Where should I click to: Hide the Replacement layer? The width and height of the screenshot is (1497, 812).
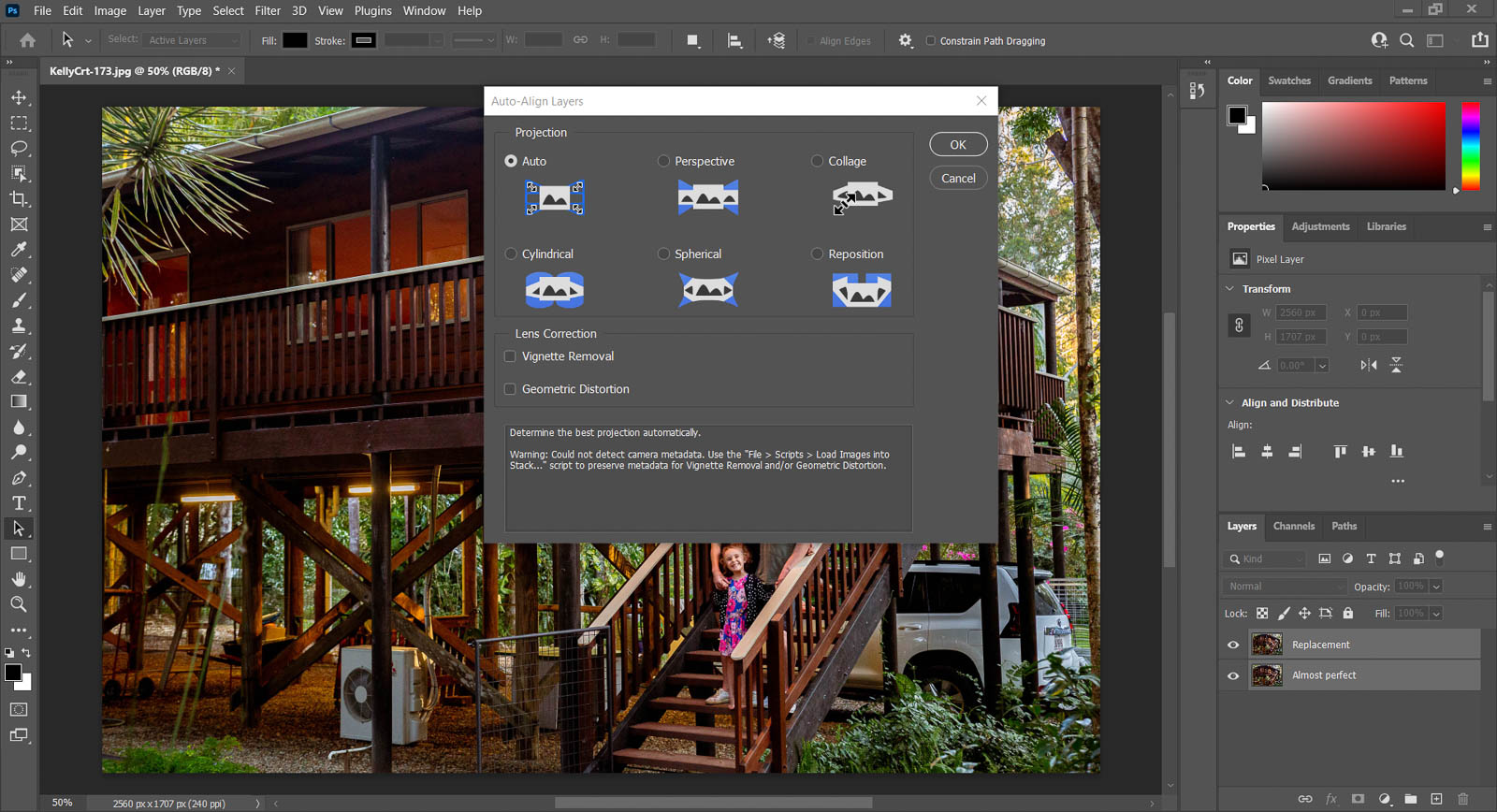tap(1233, 645)
